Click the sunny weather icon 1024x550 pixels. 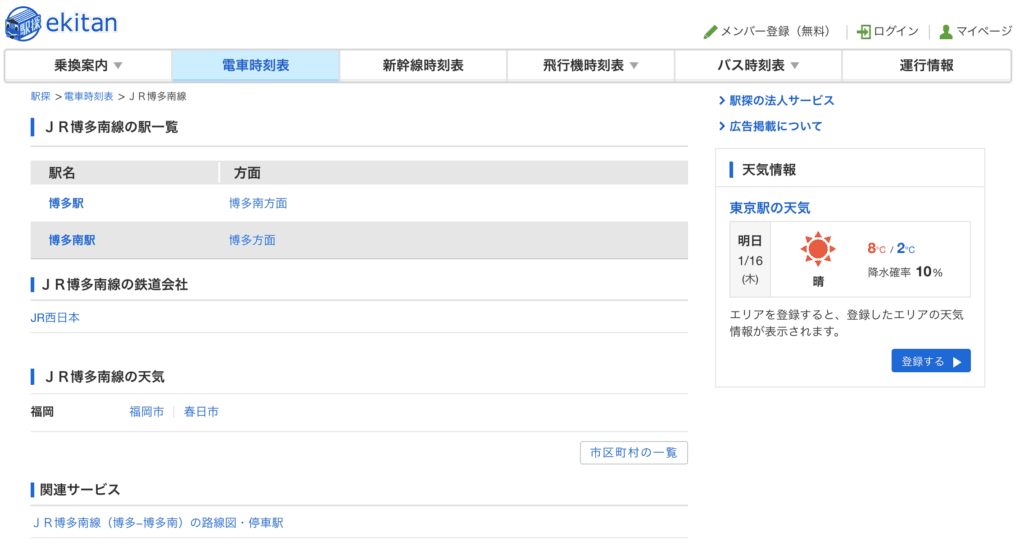click(x=818, y=249)
